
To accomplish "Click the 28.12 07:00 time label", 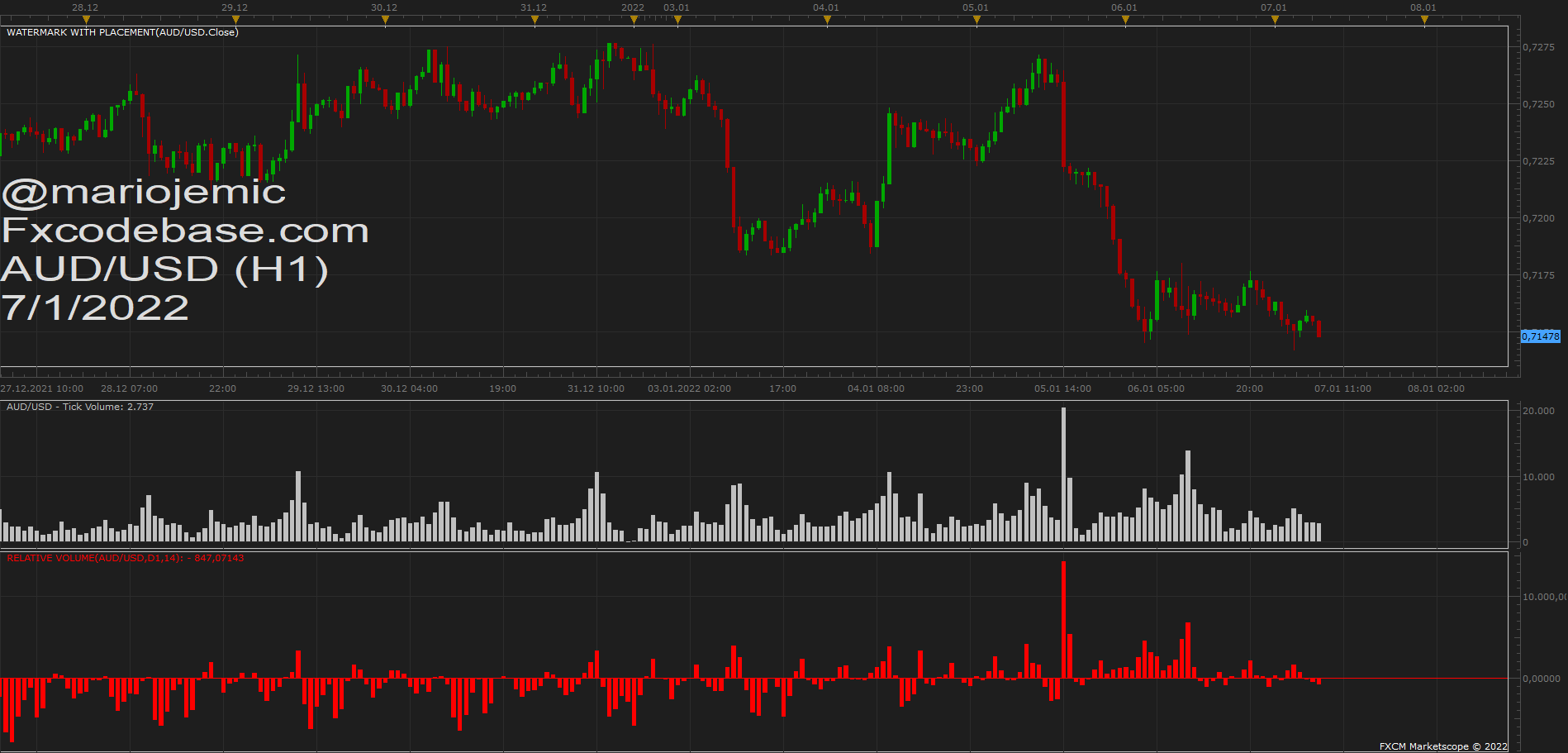I will [x=129, y=388].
